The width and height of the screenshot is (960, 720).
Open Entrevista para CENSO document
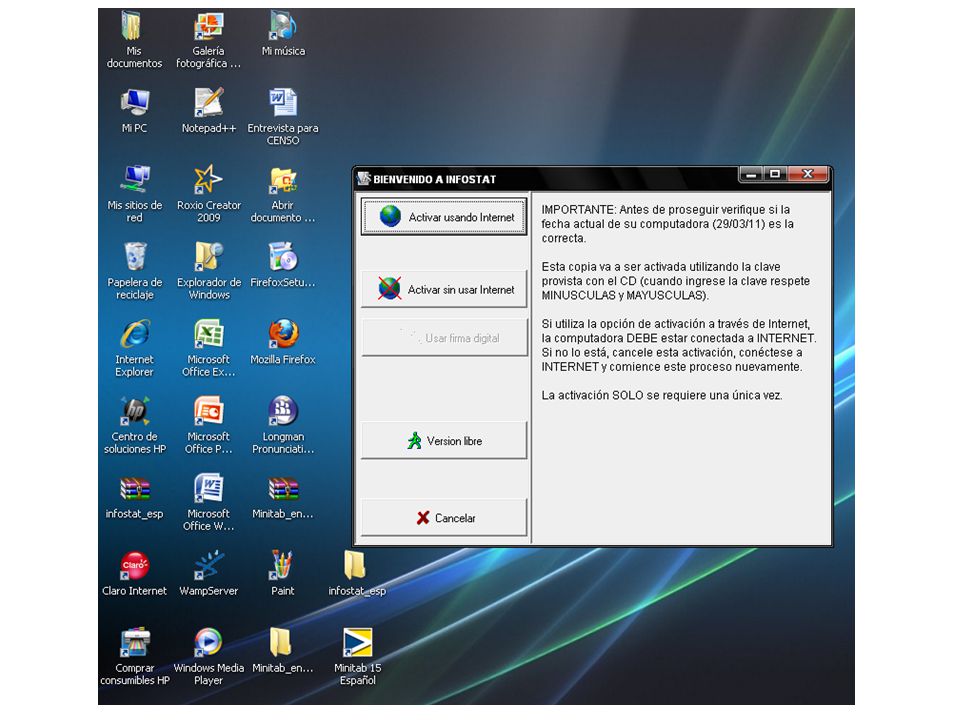coord(283,116)
